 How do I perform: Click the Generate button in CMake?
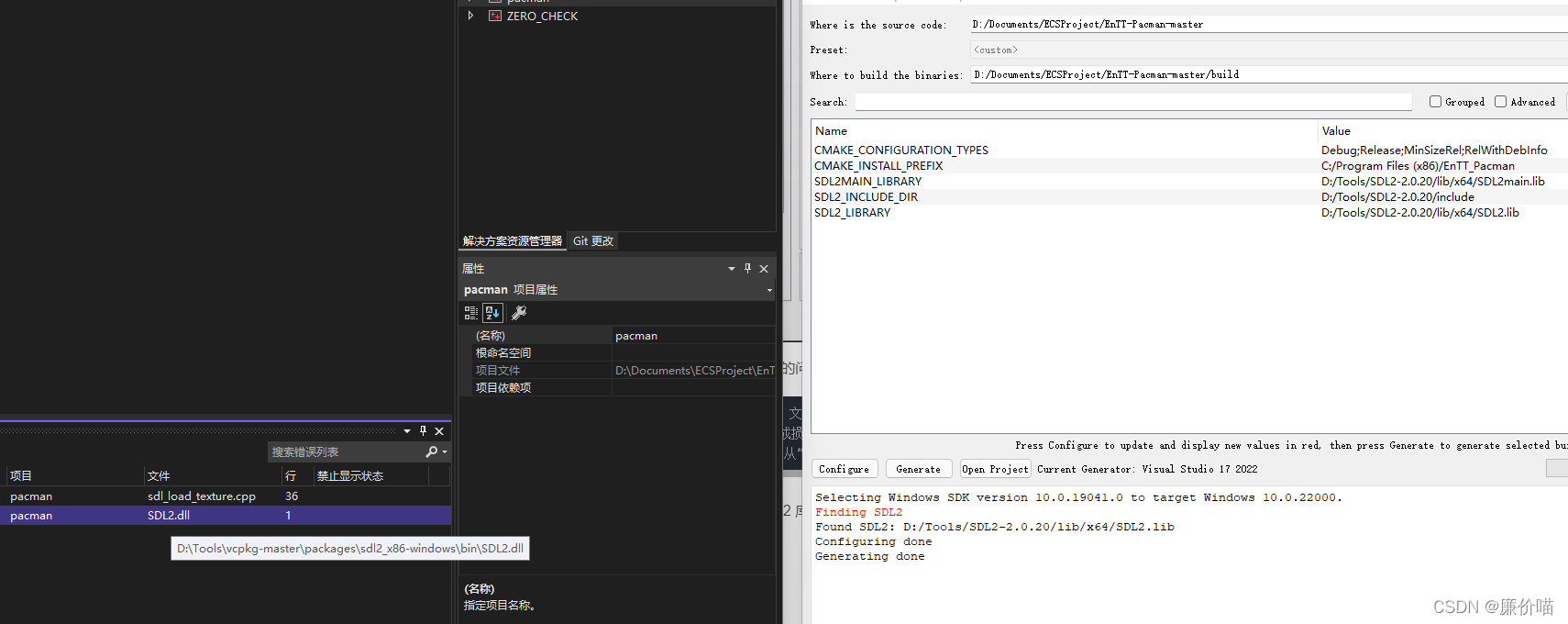coord(919,469)
